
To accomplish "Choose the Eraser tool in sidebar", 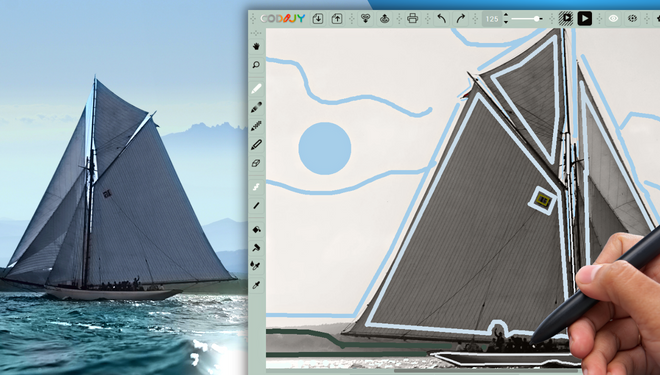I will click(256, 163).
